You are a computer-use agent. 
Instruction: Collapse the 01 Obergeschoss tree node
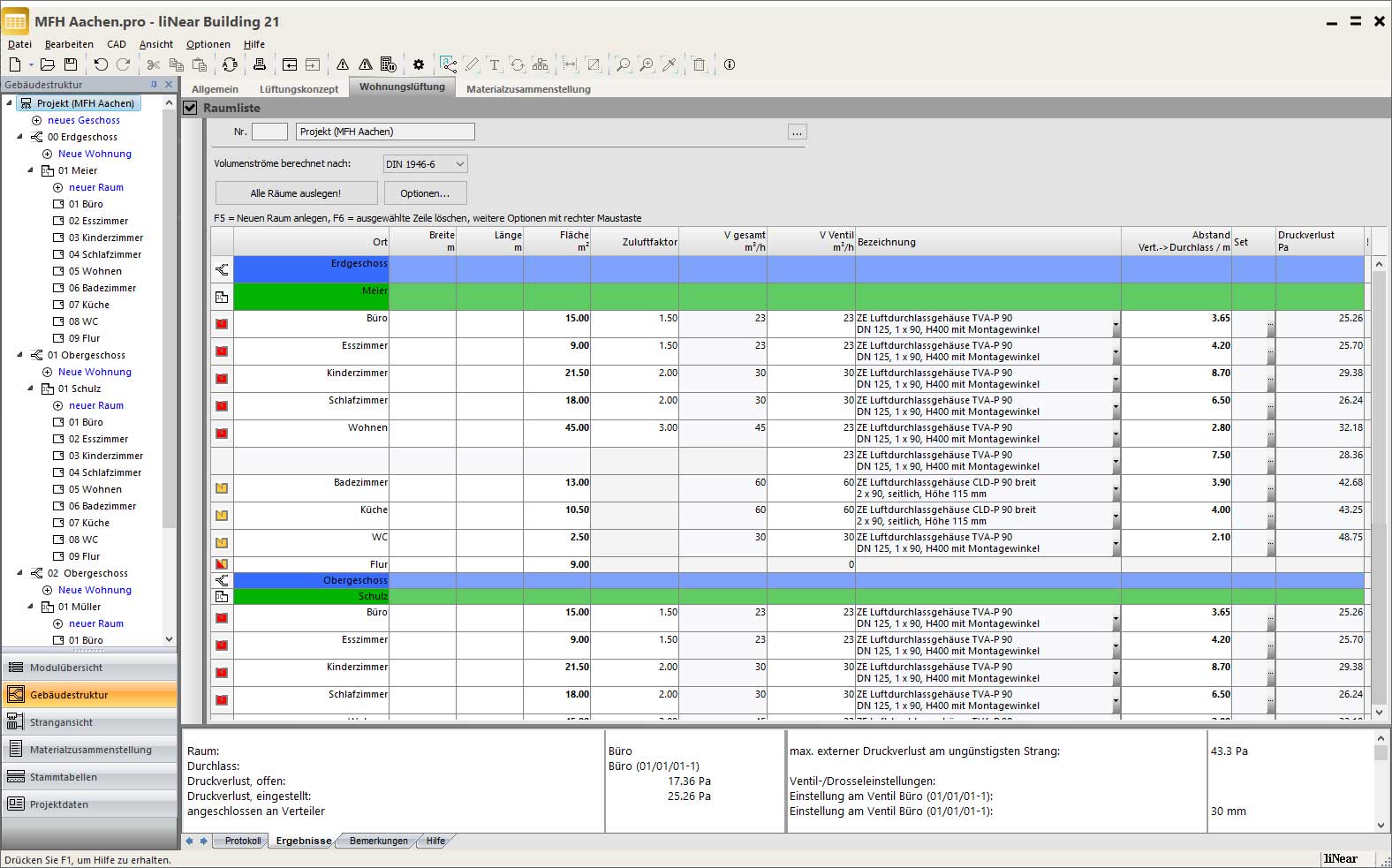20,355
